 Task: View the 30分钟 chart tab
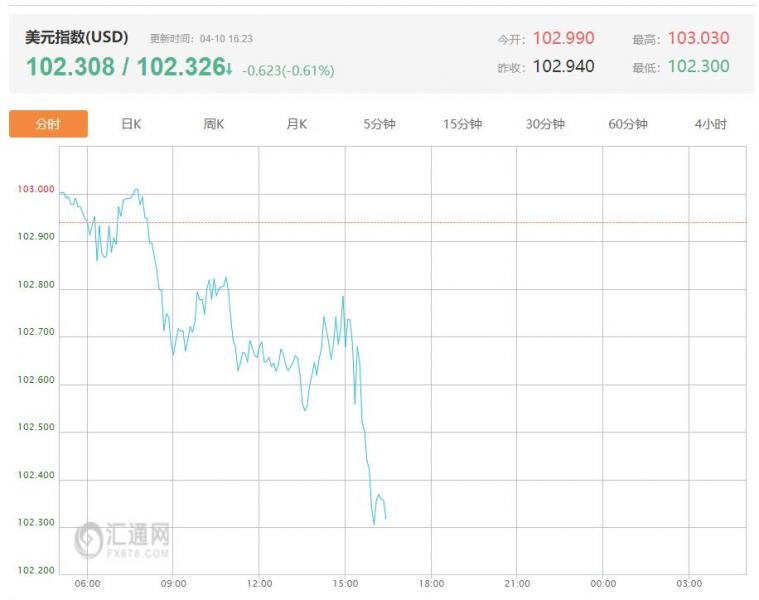pyautogui.click(x=545, y=124)
